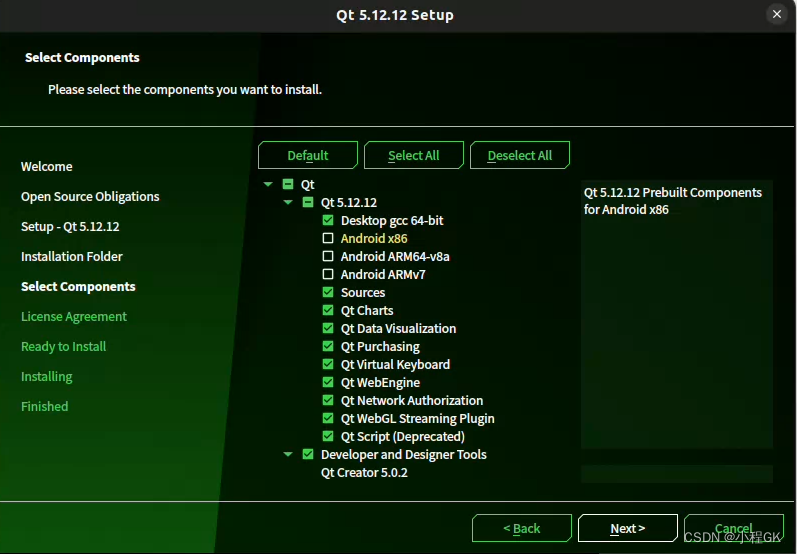Go back with the Back button
Image resolution: width=797 pixels, height=554 pixels.
[x=522, y=528]
